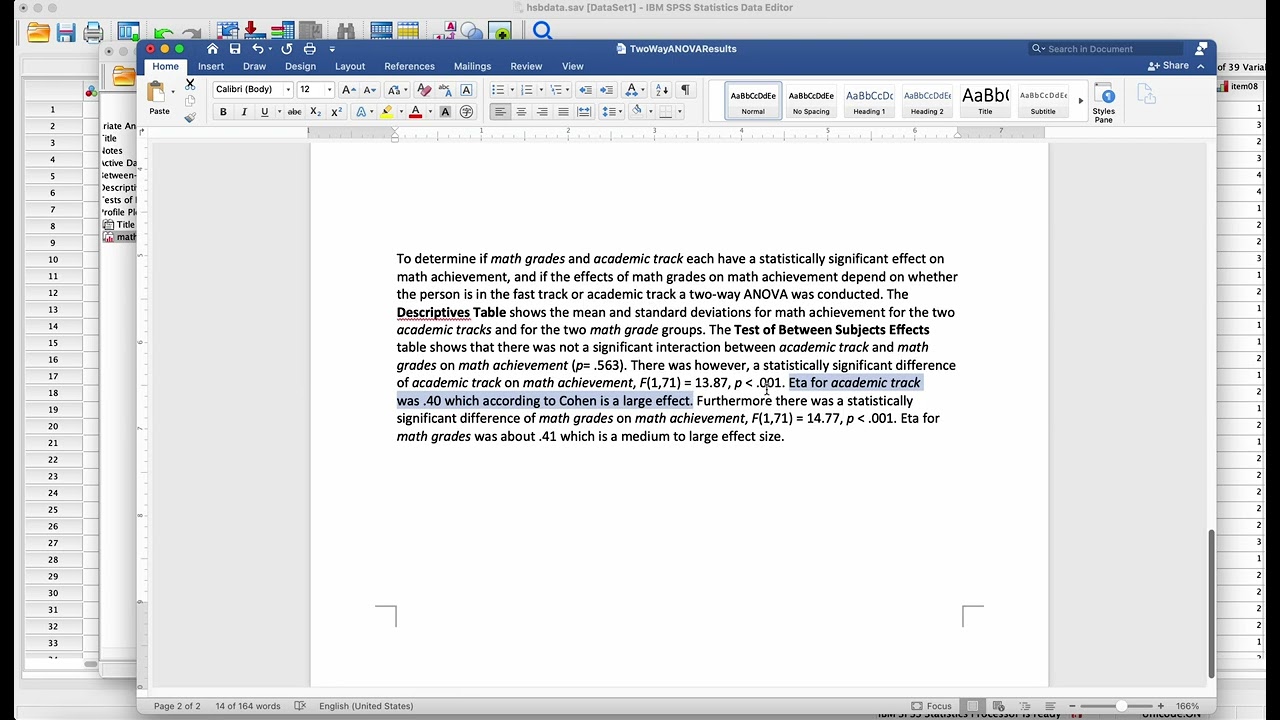This screenshot has width=1280, height=720.
Task: Undo the last action in Word
Action: point(258,49)
